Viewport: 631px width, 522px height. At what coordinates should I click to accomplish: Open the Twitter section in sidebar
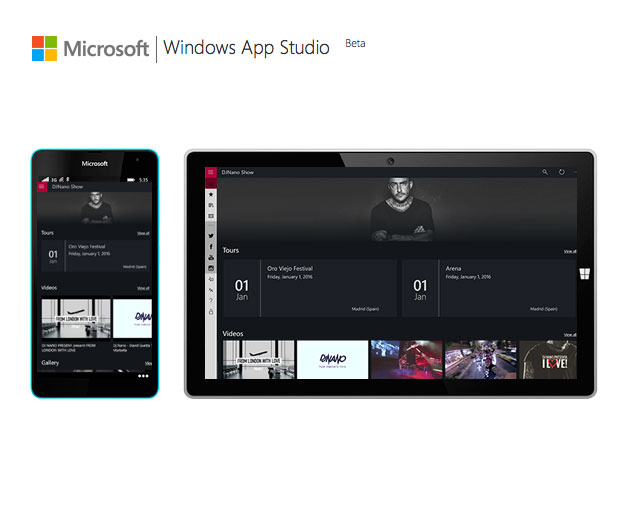211,236
